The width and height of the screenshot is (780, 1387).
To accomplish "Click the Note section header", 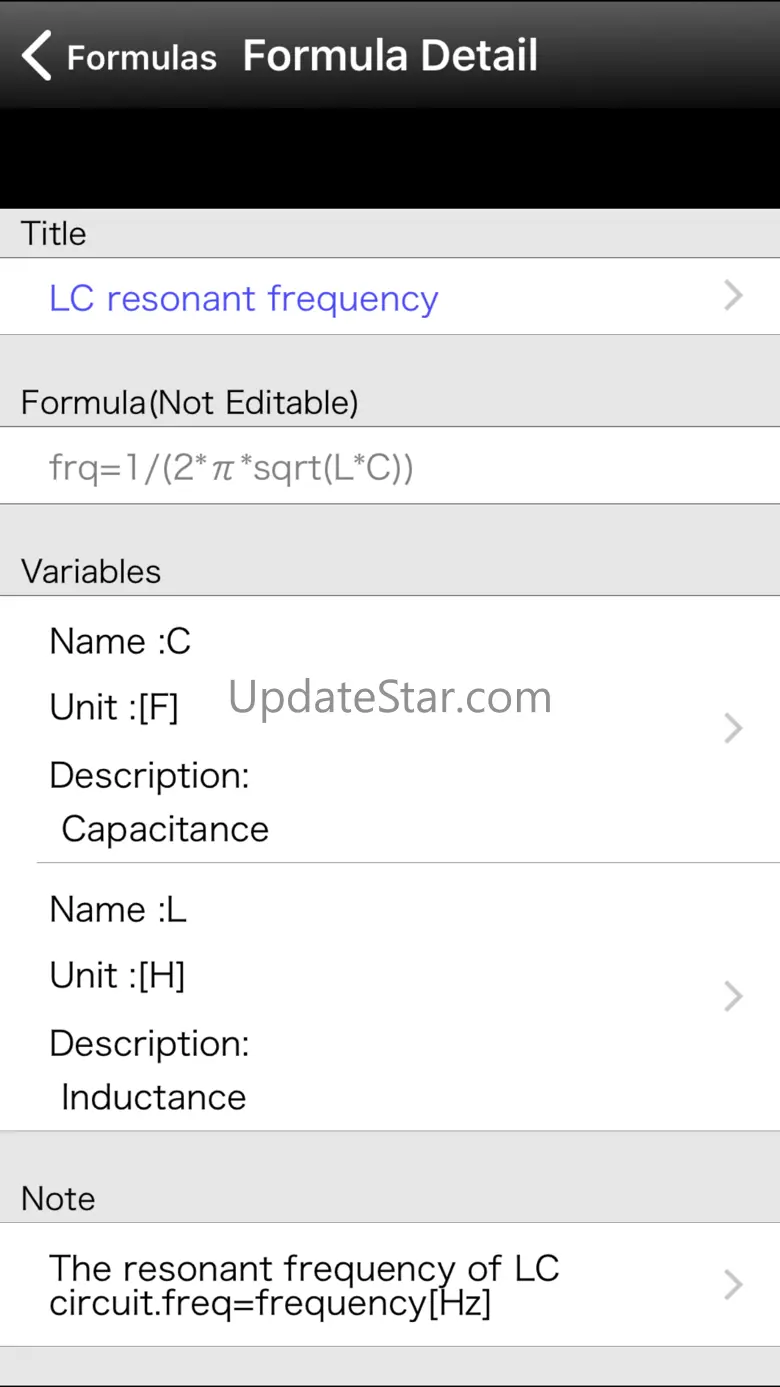I will click(58, 1198).
